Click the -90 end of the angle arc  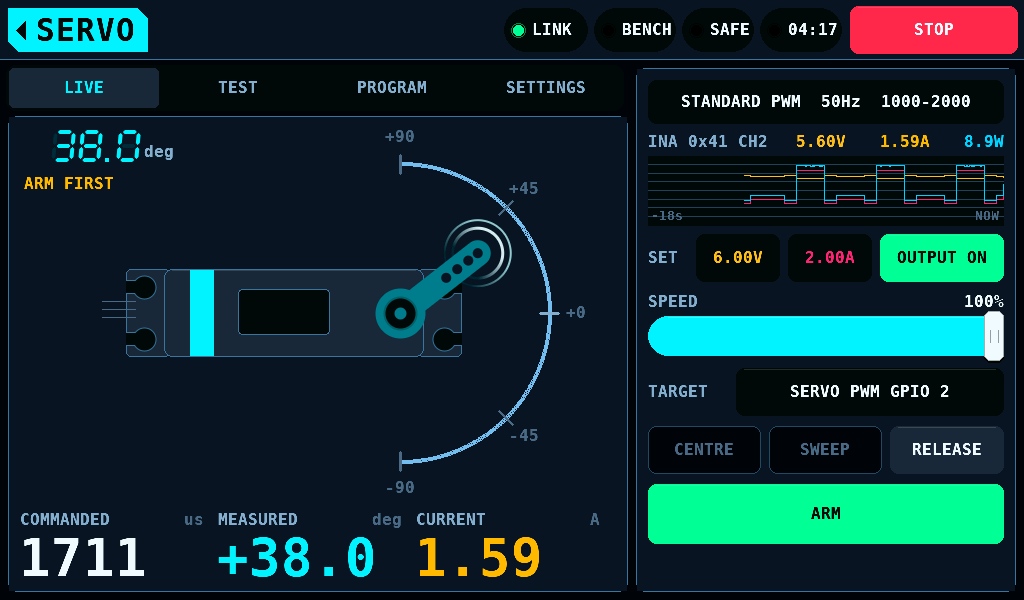[x=401, y=461]
